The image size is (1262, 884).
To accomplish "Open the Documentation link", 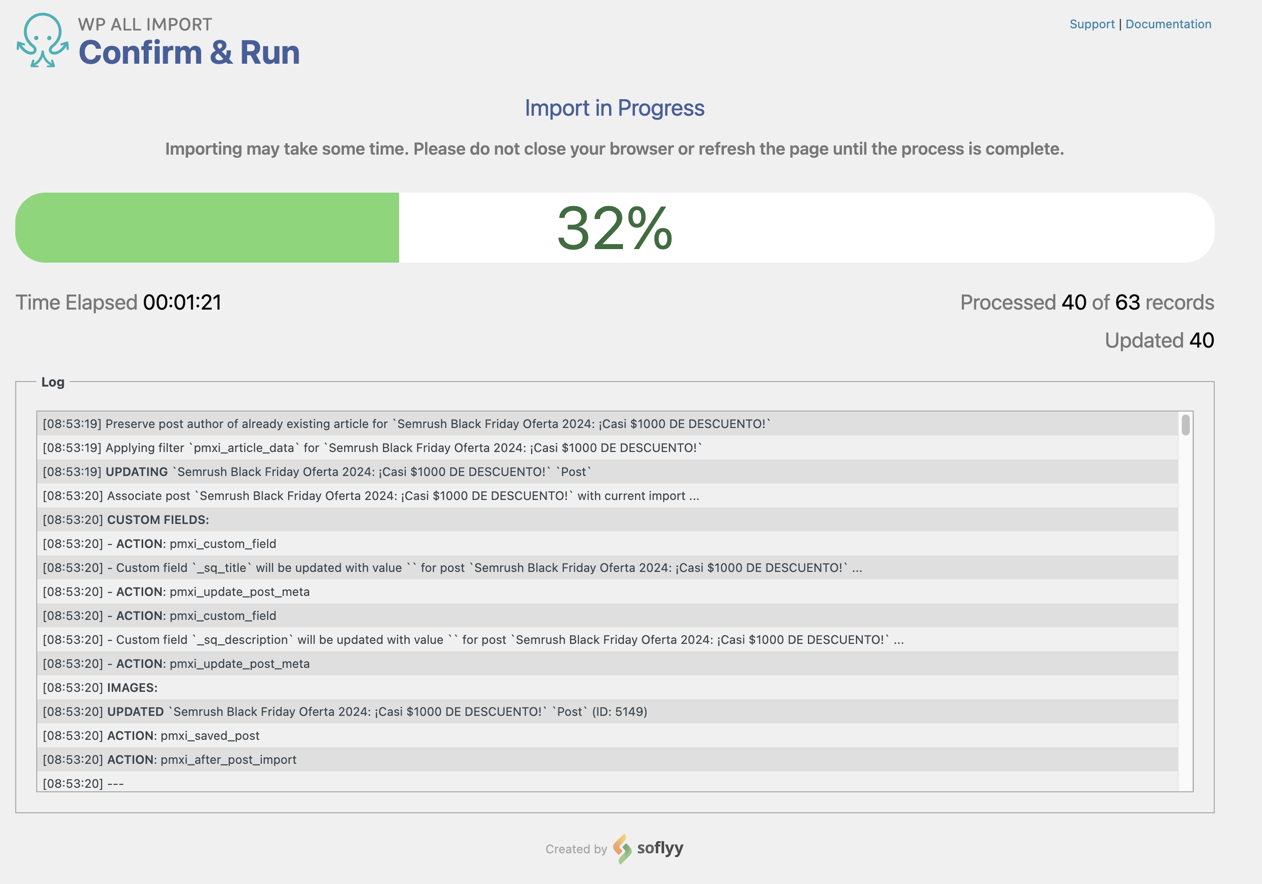I will tap(1168, 23).
